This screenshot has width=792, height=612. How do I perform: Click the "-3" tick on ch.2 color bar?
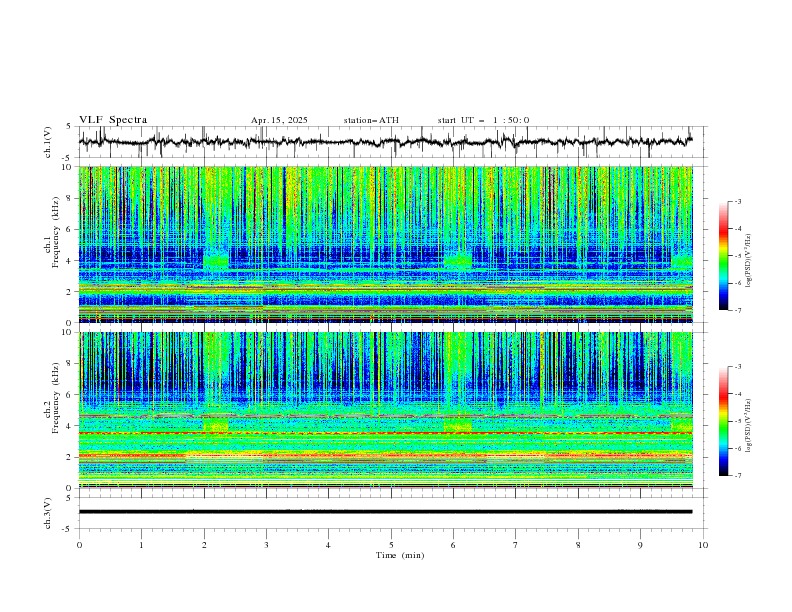coord(737,367)
